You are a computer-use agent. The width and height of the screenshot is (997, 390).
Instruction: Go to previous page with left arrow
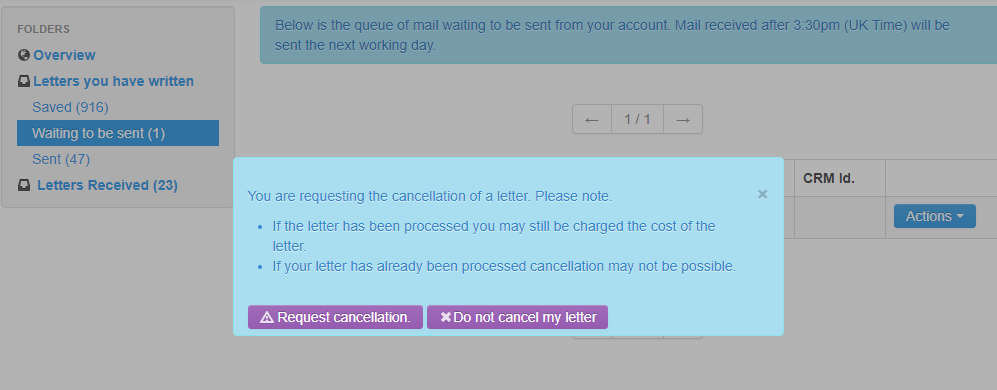(x=592, y=119)
